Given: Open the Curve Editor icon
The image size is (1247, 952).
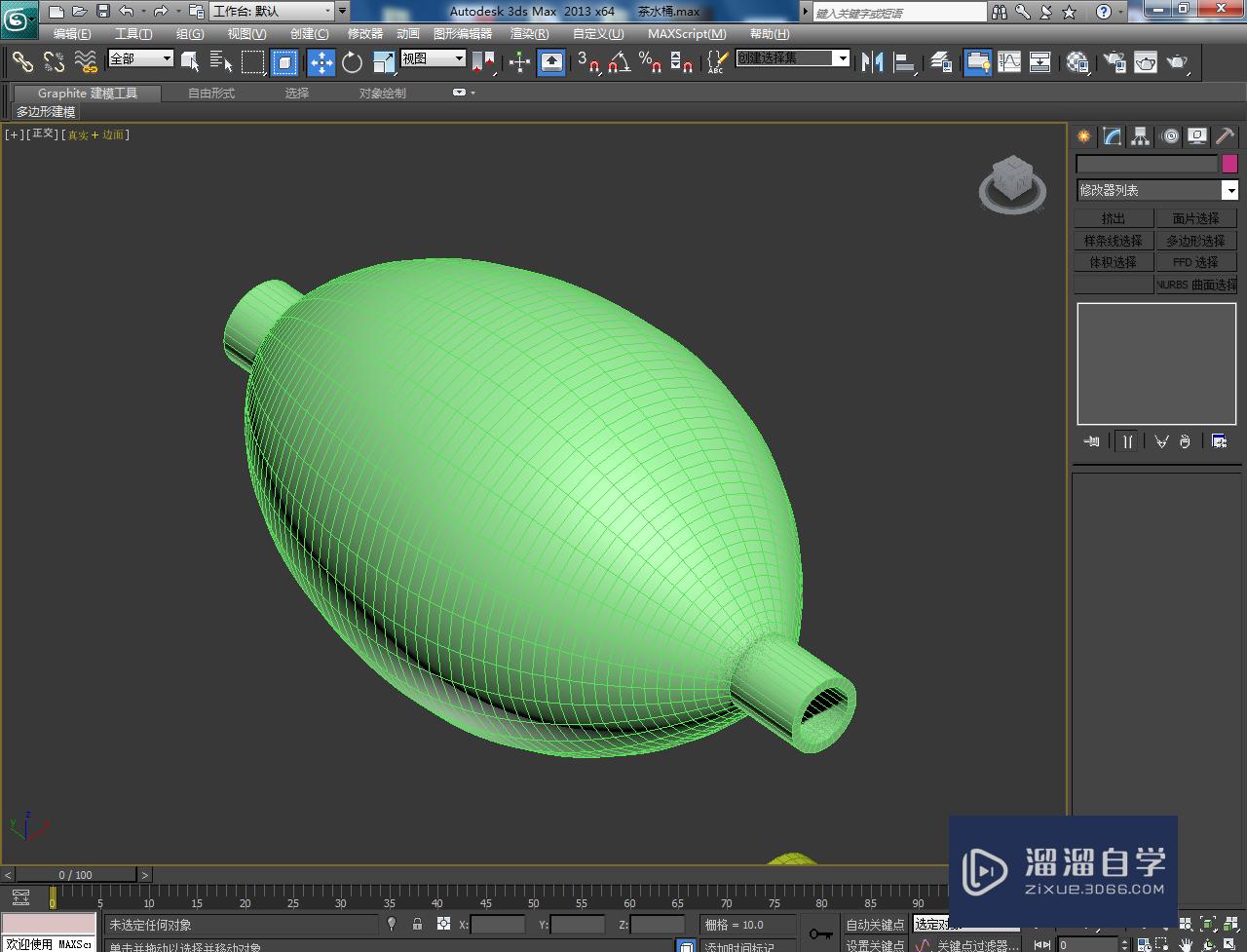Looking at the screenshot, I should click(x=1009, y=62).
